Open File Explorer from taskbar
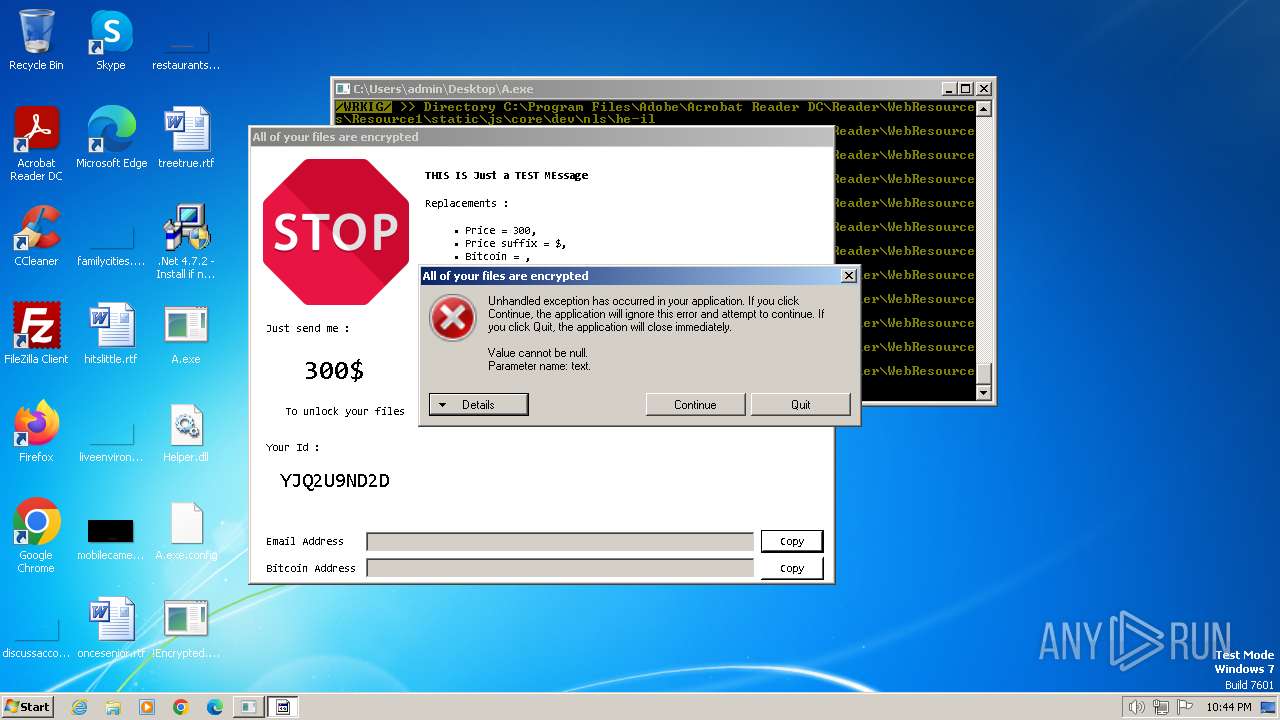 (113, 707)
